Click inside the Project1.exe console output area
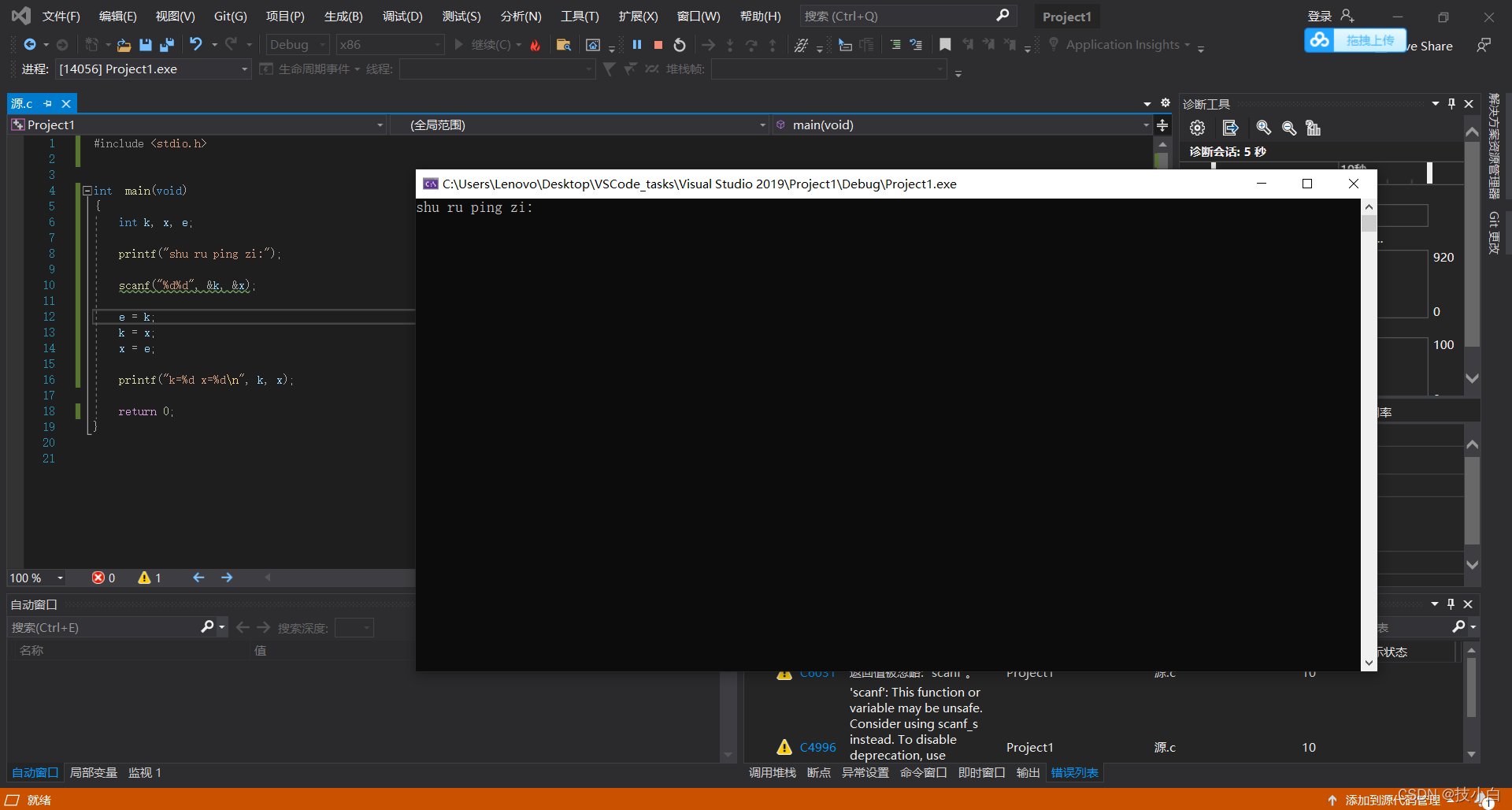Viewport: 1512px width, 810px height. (x=888, y=435)
